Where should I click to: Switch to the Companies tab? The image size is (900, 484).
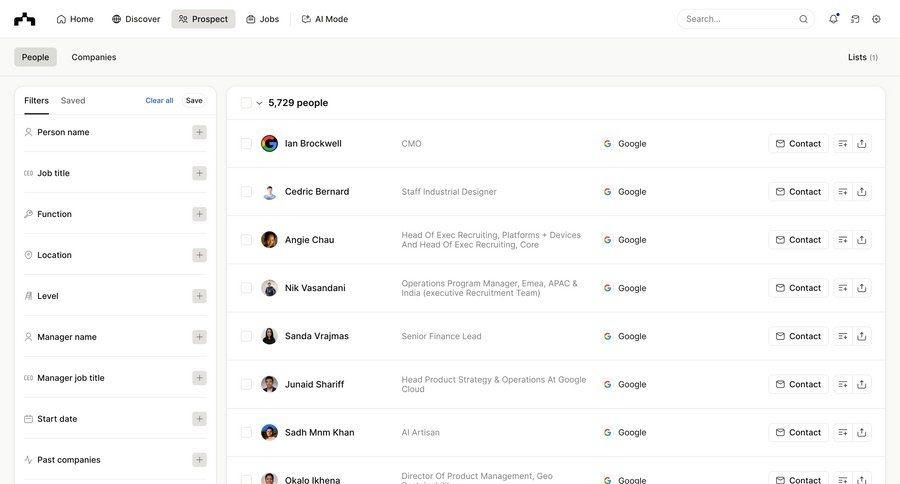94,57
